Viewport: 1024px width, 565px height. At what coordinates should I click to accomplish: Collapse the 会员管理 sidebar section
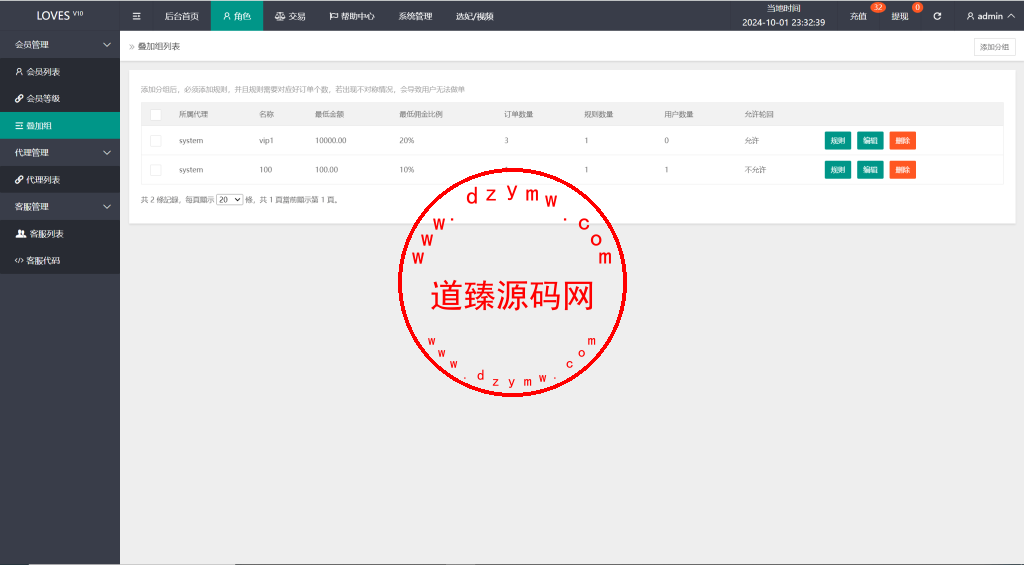pyautogui.click(x=60, y=44)
